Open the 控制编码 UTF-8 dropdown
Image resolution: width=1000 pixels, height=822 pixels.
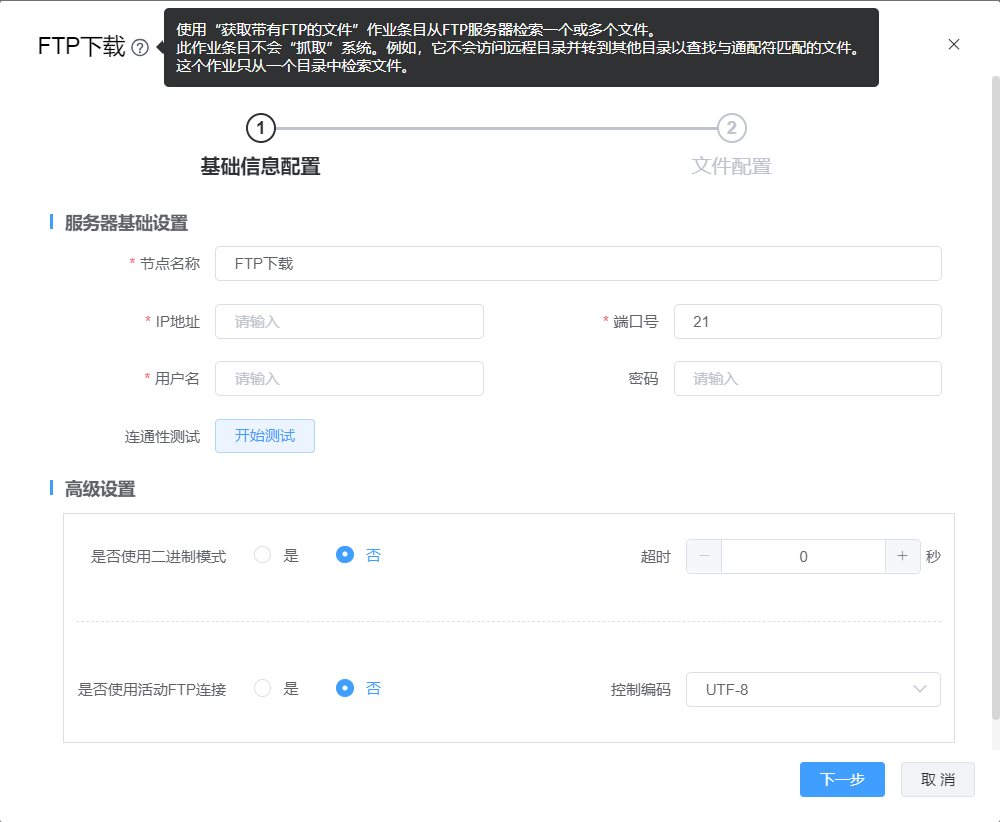[x=800, y=689]
